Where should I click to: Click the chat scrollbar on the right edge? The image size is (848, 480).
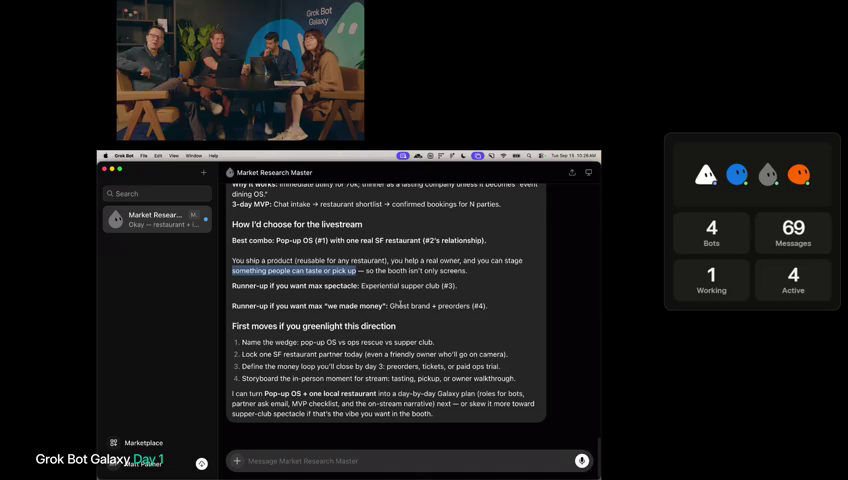598,457
